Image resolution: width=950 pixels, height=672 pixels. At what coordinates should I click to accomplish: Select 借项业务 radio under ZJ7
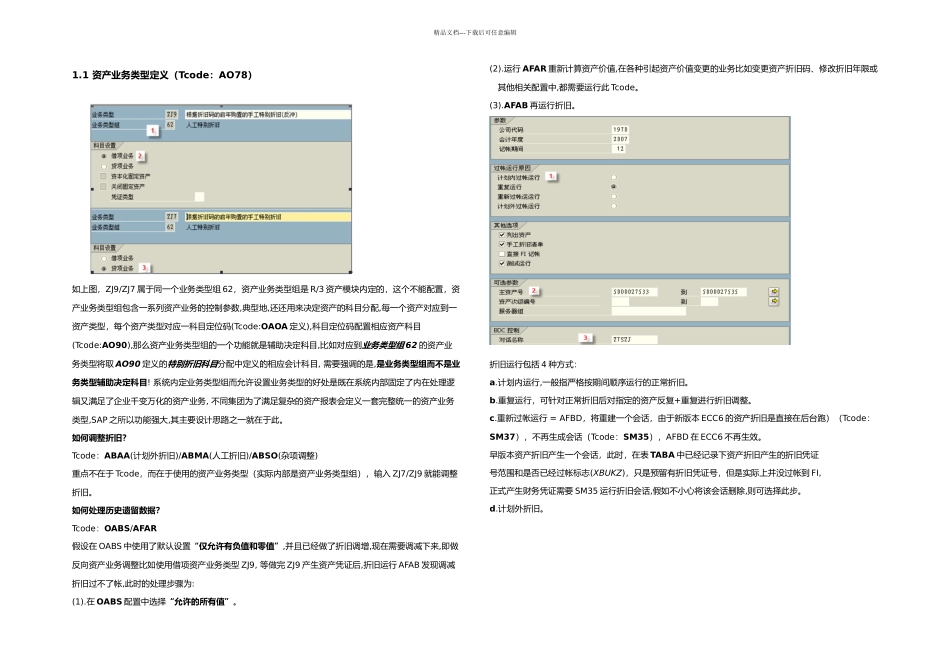[104, 258]
